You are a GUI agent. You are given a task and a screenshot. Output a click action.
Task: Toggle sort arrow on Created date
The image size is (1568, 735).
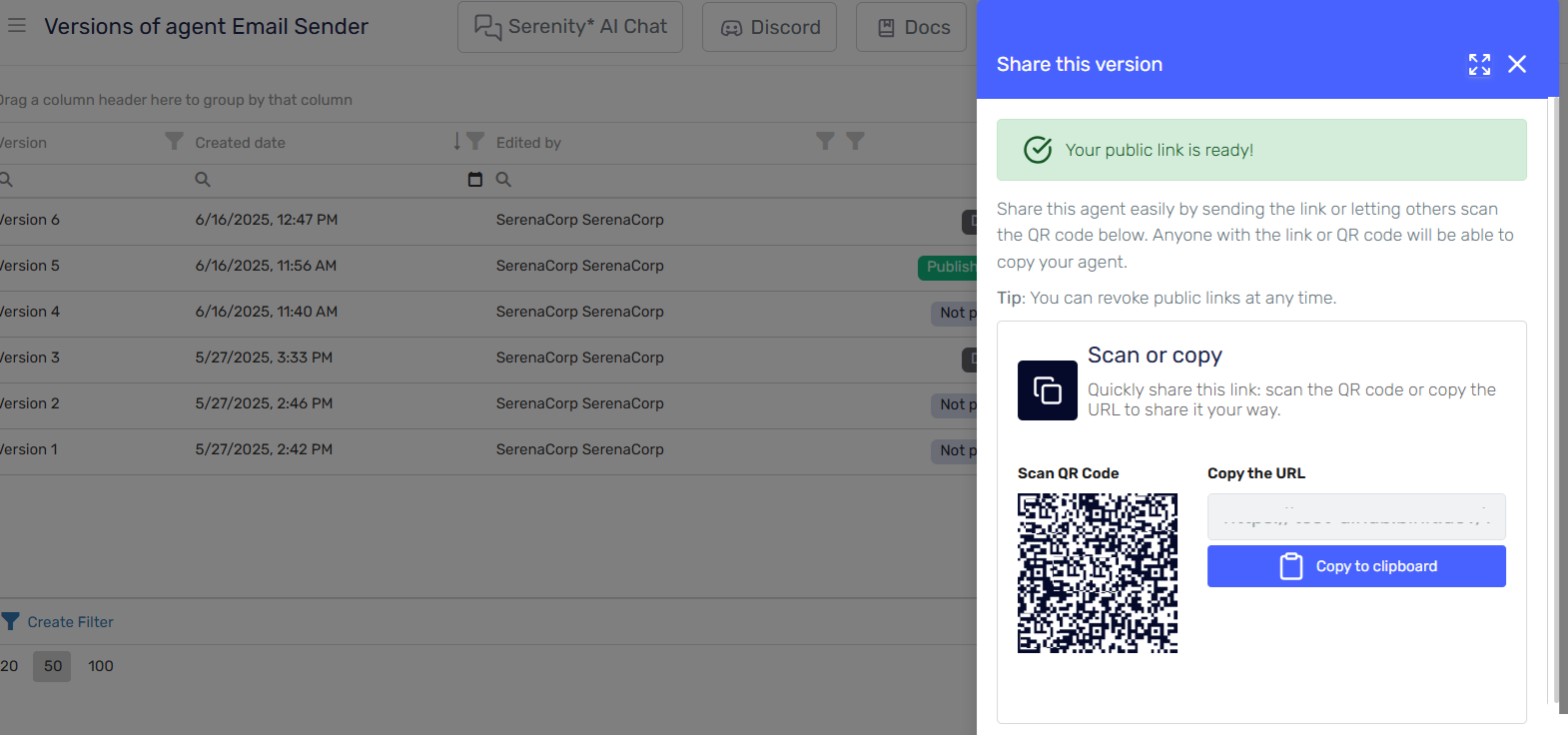coord(456,142)
